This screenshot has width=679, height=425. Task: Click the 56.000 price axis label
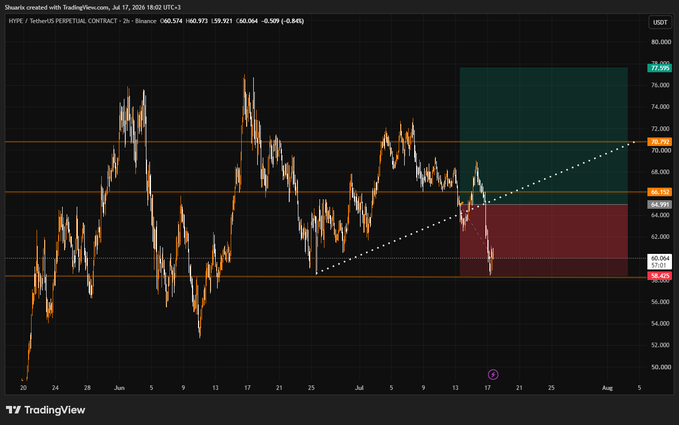click(x=661, y=302)
